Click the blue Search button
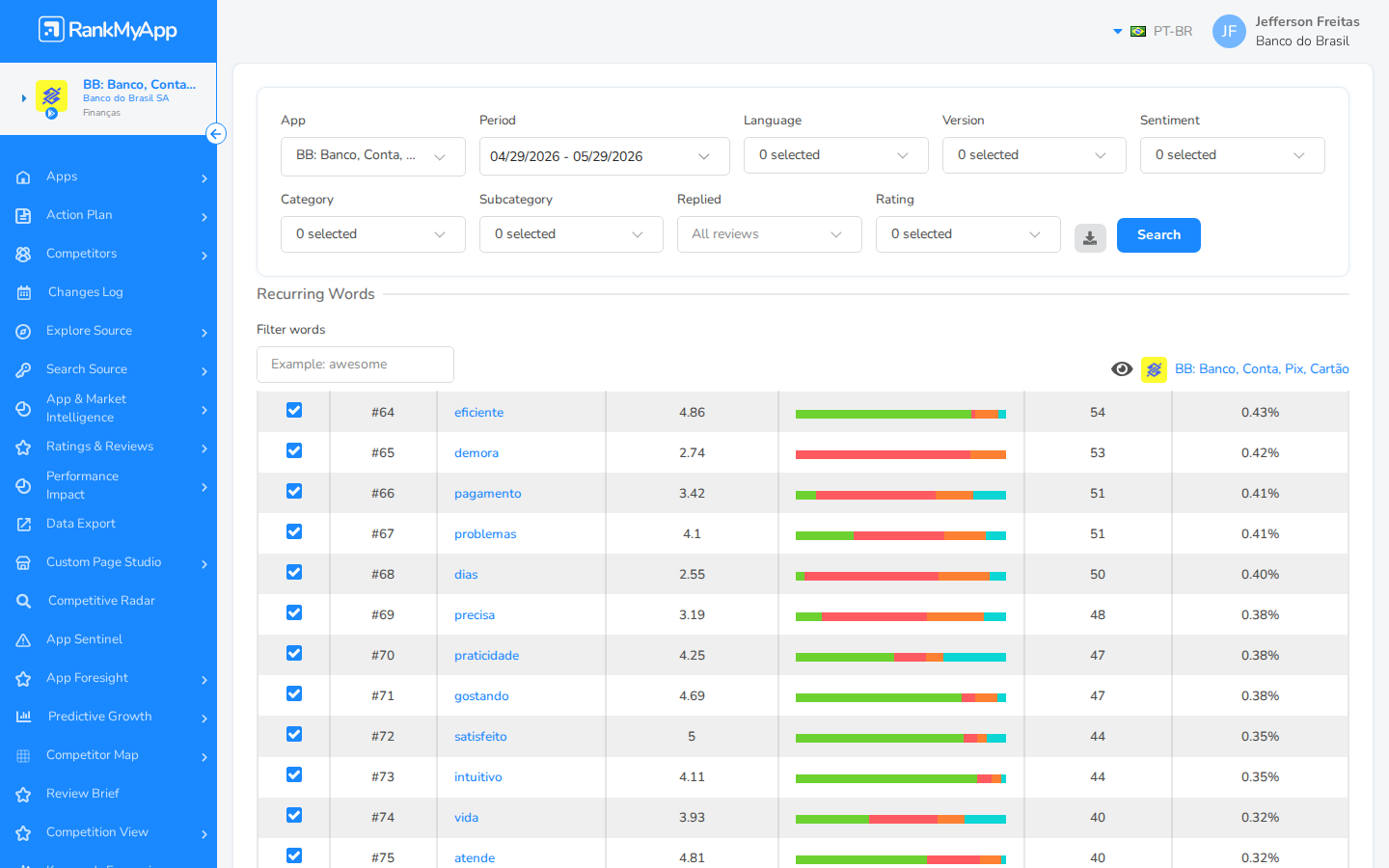 [1158, 235]
